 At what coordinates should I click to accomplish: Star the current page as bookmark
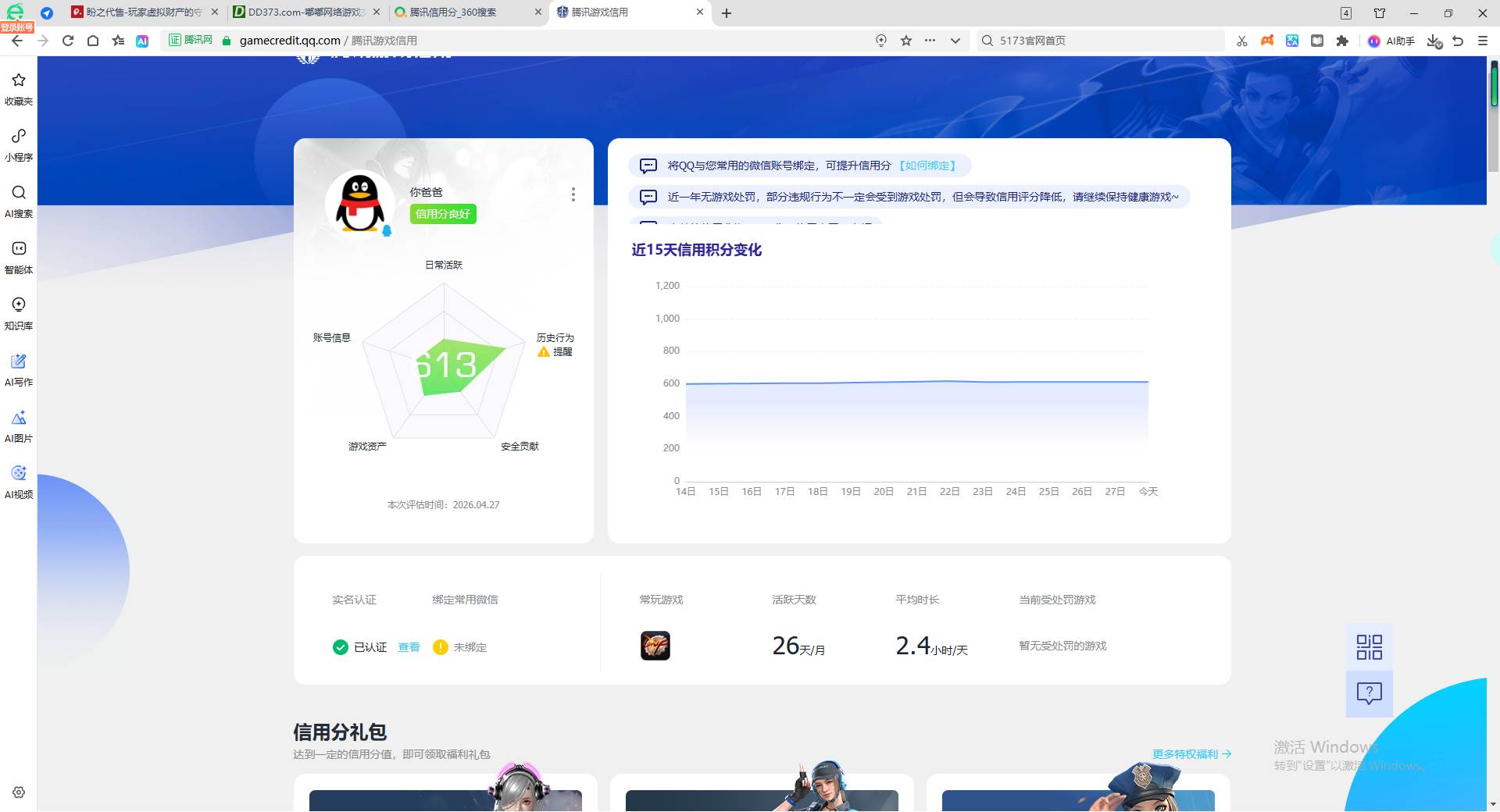click(x=906, y=41)
